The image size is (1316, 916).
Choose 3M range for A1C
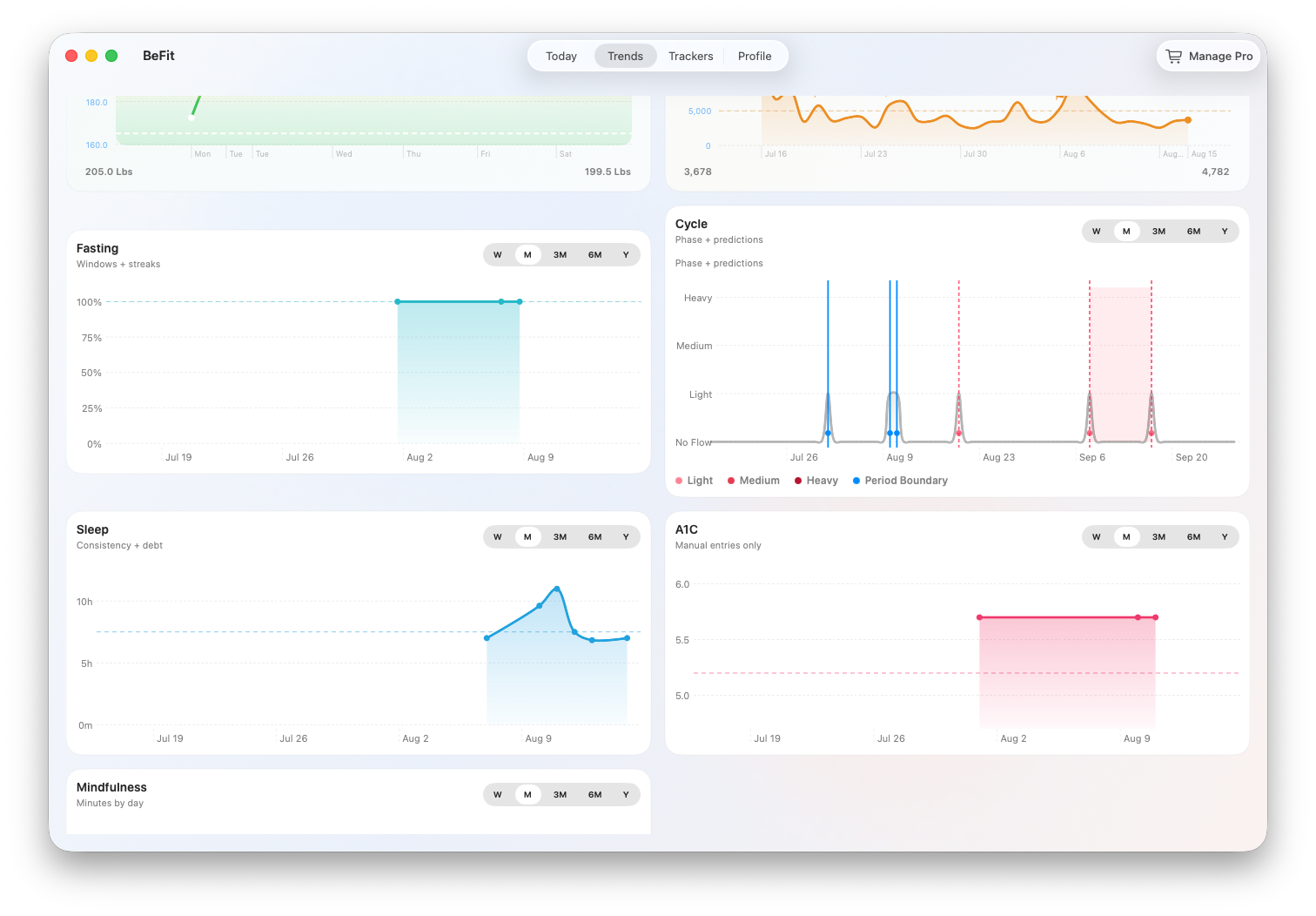point(1158,537)
